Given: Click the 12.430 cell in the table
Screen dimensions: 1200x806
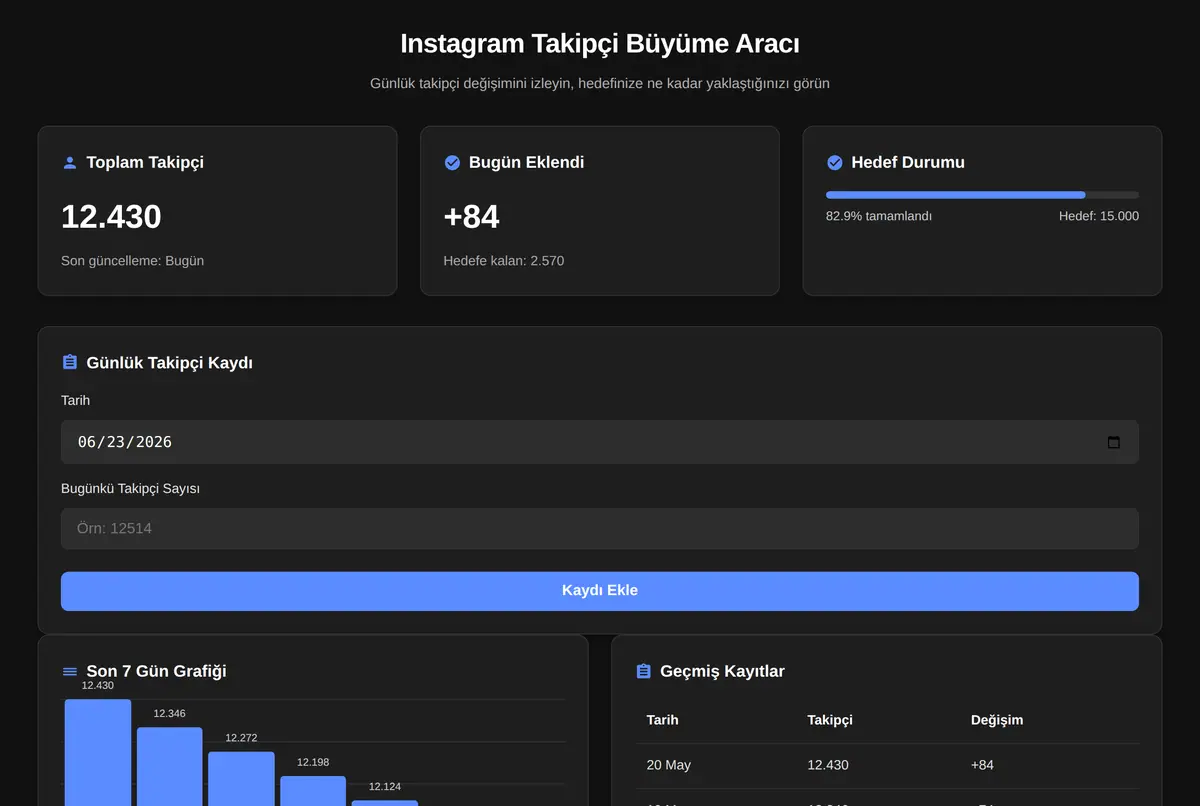Looking at the screenshot, I should pyautogui.click(x=828, y=765).
